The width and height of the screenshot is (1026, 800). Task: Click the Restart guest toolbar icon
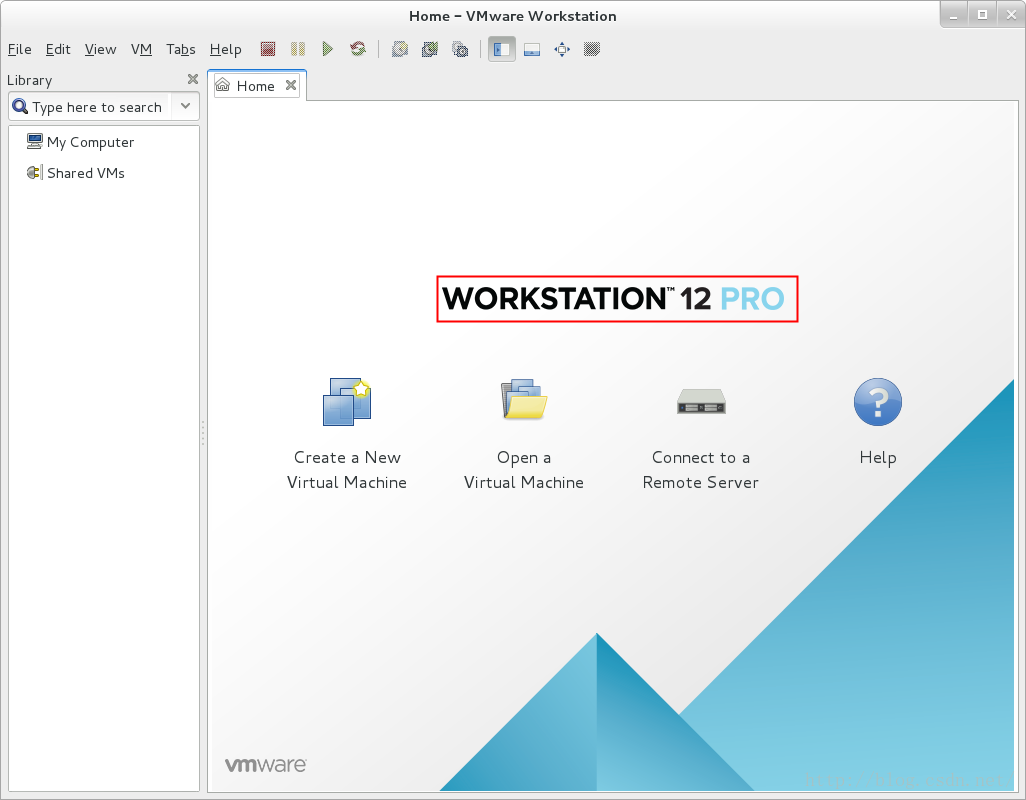pos(358,49)
